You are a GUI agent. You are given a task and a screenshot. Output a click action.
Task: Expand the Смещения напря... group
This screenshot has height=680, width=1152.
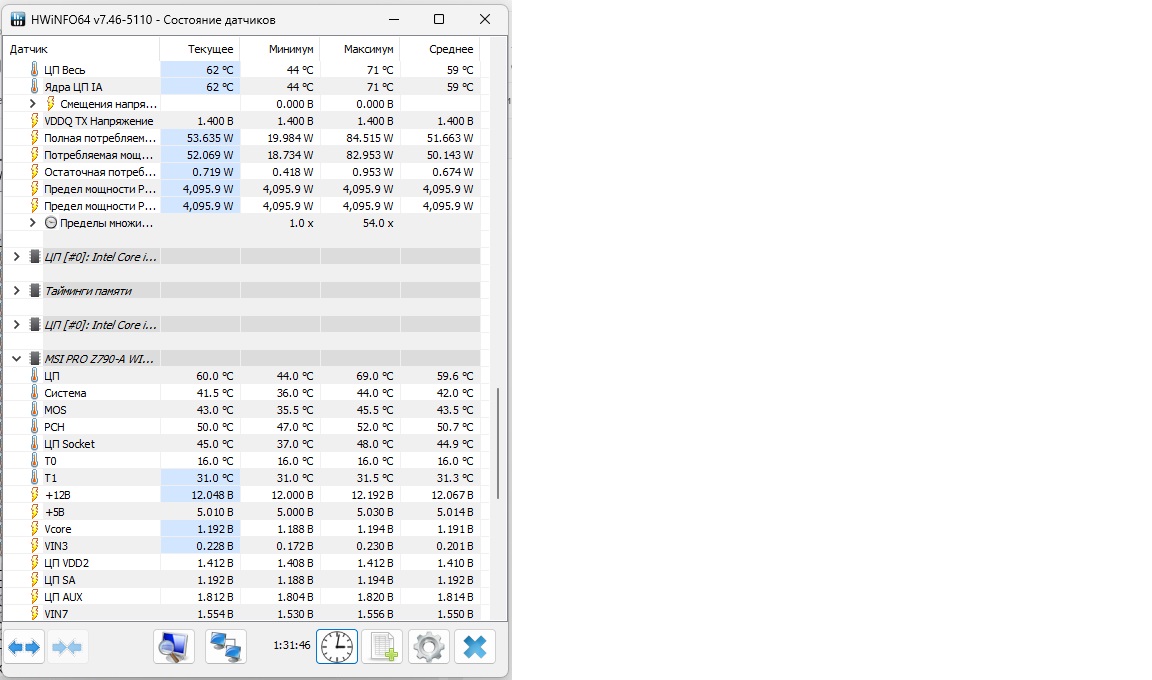pos(32,104)
